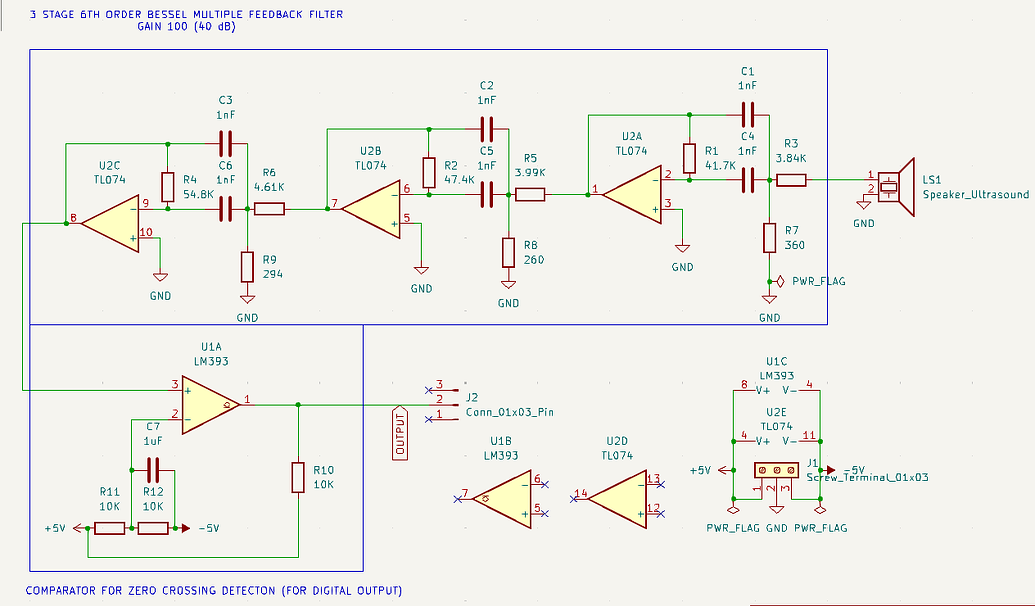
Task: Click the comparator section description text
Action: (x=215, y=590)
